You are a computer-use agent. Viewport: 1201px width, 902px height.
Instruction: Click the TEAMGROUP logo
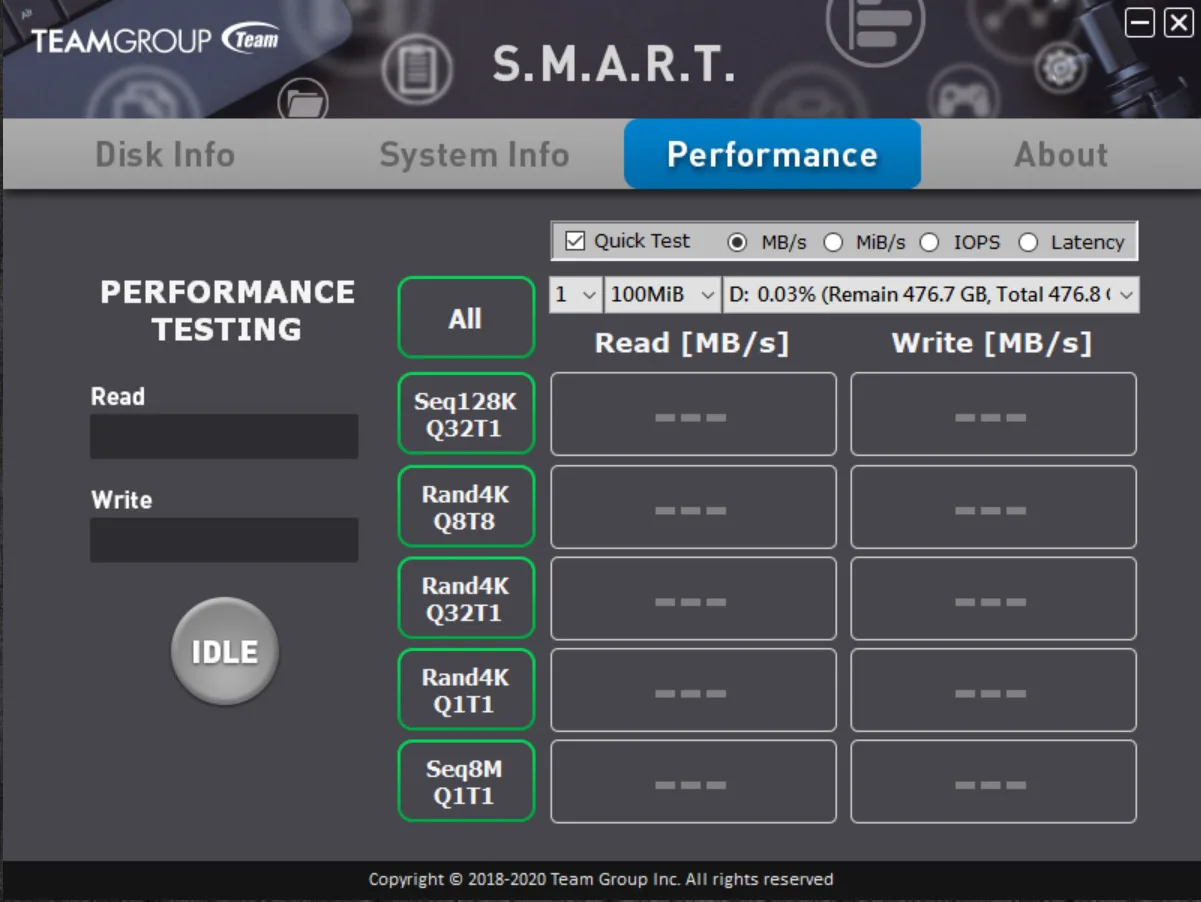point(155,41)
